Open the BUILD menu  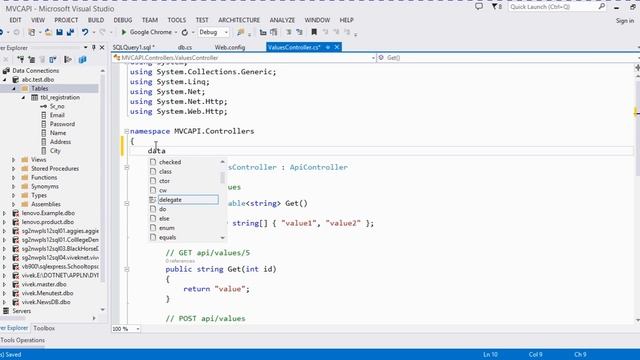point(96,20)
